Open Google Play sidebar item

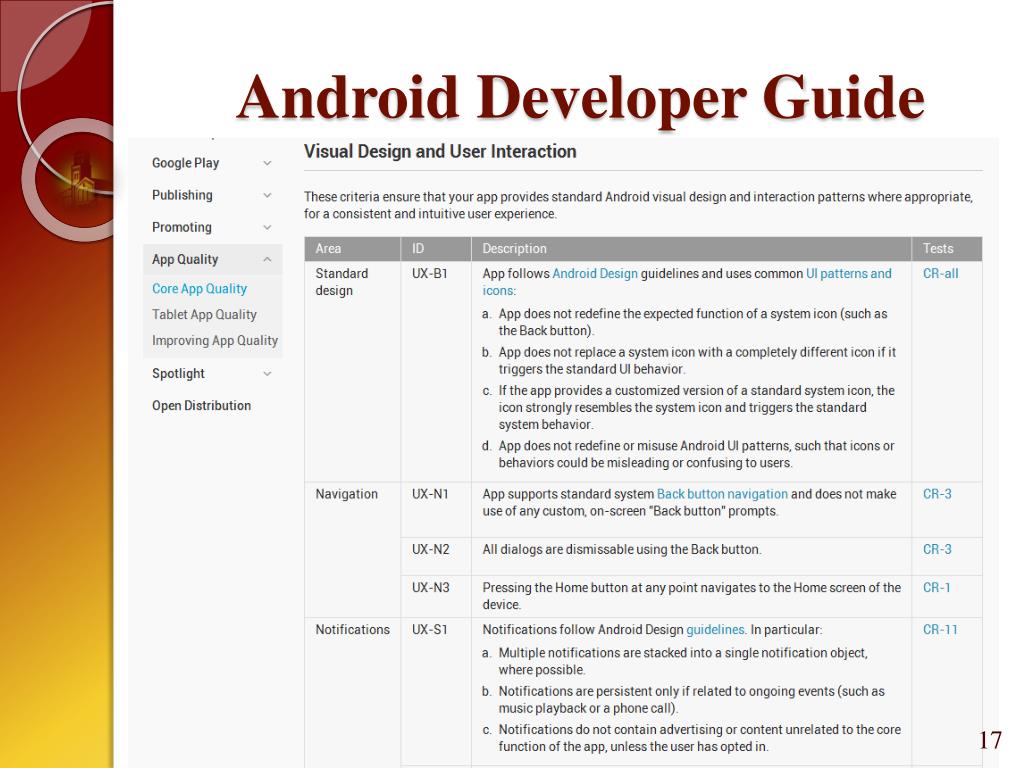185,163
